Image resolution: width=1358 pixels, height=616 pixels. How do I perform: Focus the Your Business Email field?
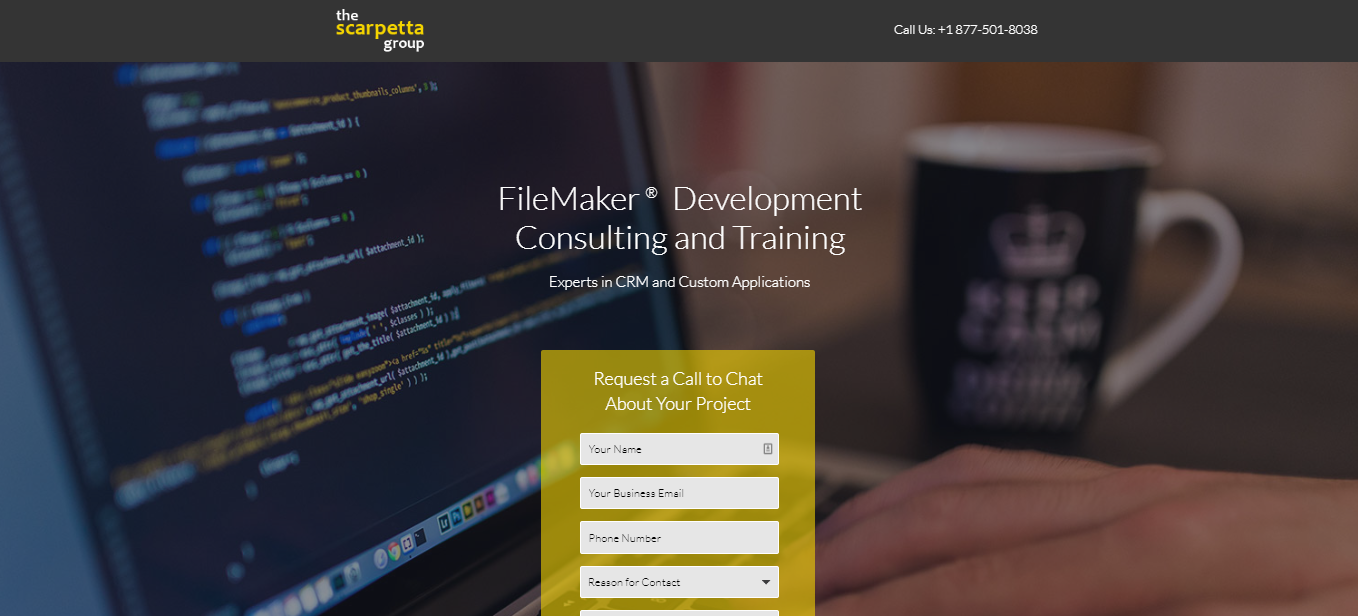tap(679, 493)
